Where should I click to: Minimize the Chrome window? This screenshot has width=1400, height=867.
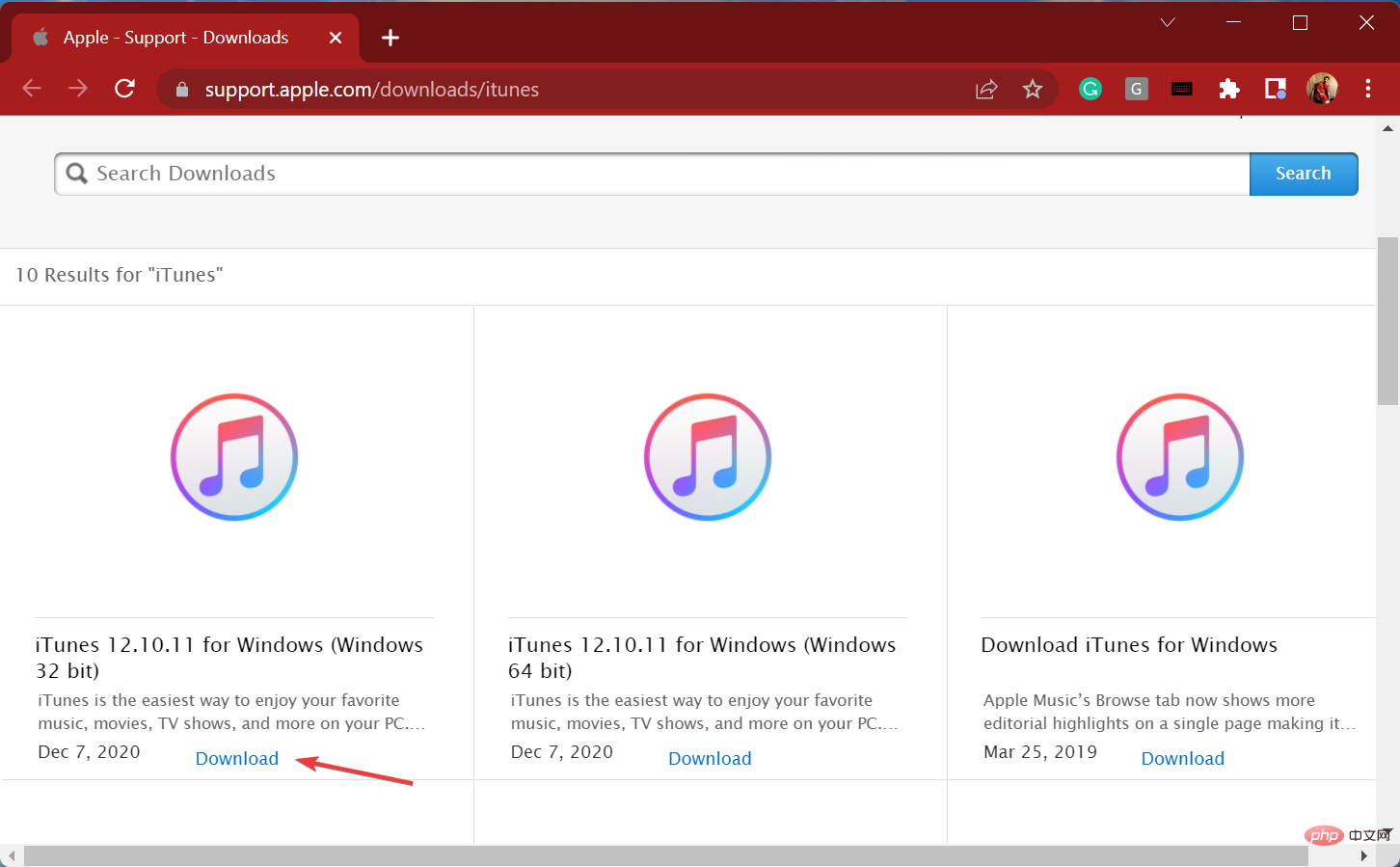[x=1233, y=22]
